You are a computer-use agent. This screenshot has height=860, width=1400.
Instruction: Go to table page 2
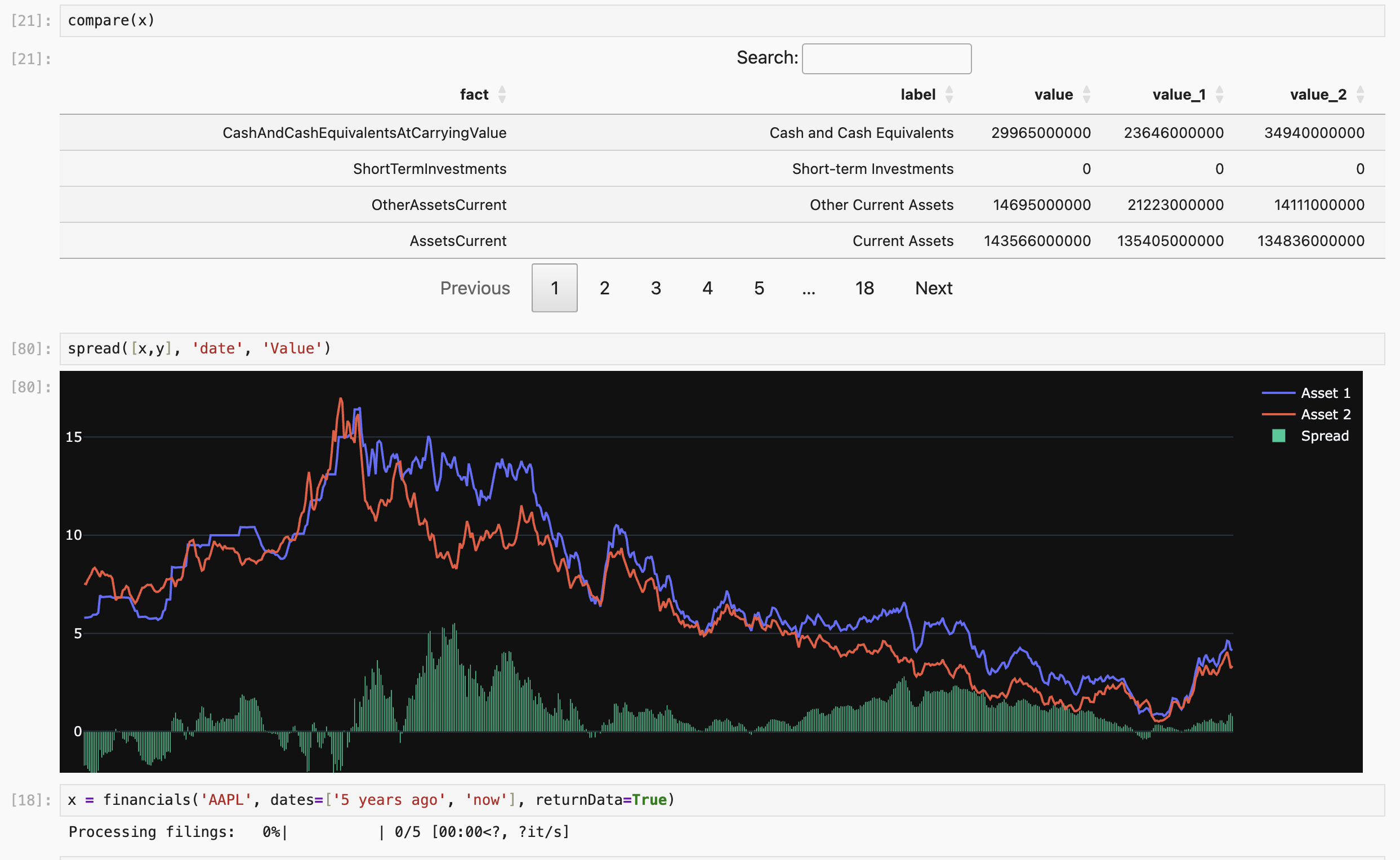(605, 288)
